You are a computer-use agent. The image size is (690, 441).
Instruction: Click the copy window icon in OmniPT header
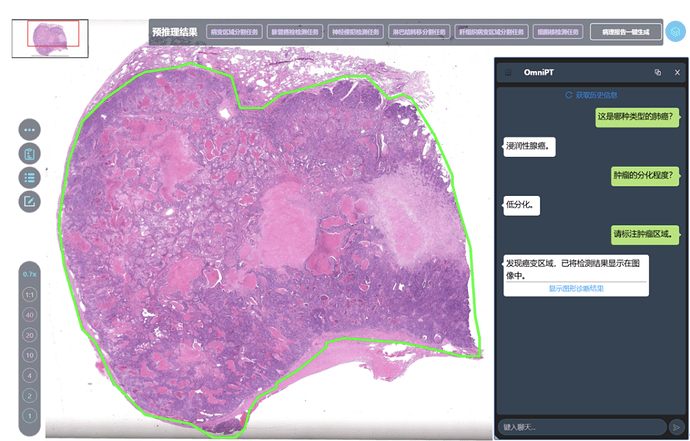coord(657,72)
